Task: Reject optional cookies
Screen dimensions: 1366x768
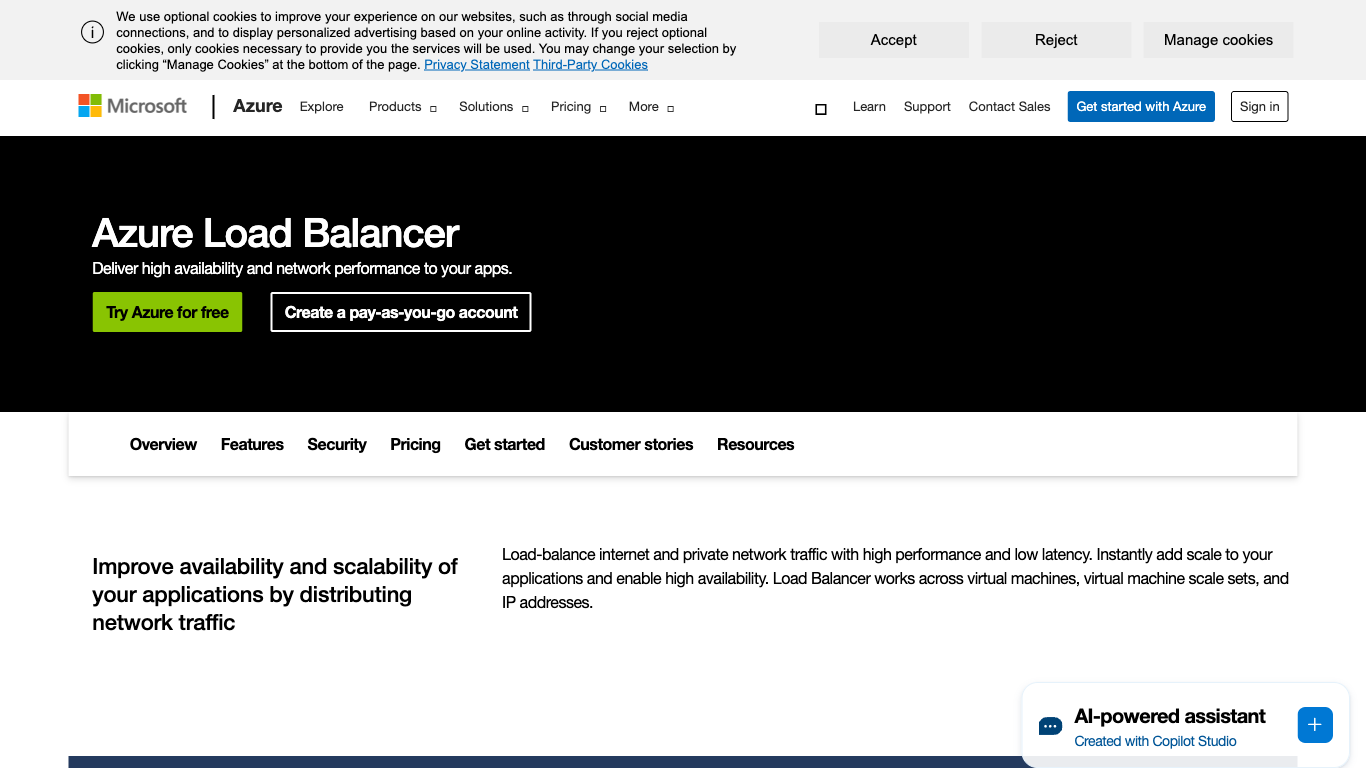Action: [x=1056, y=40]
